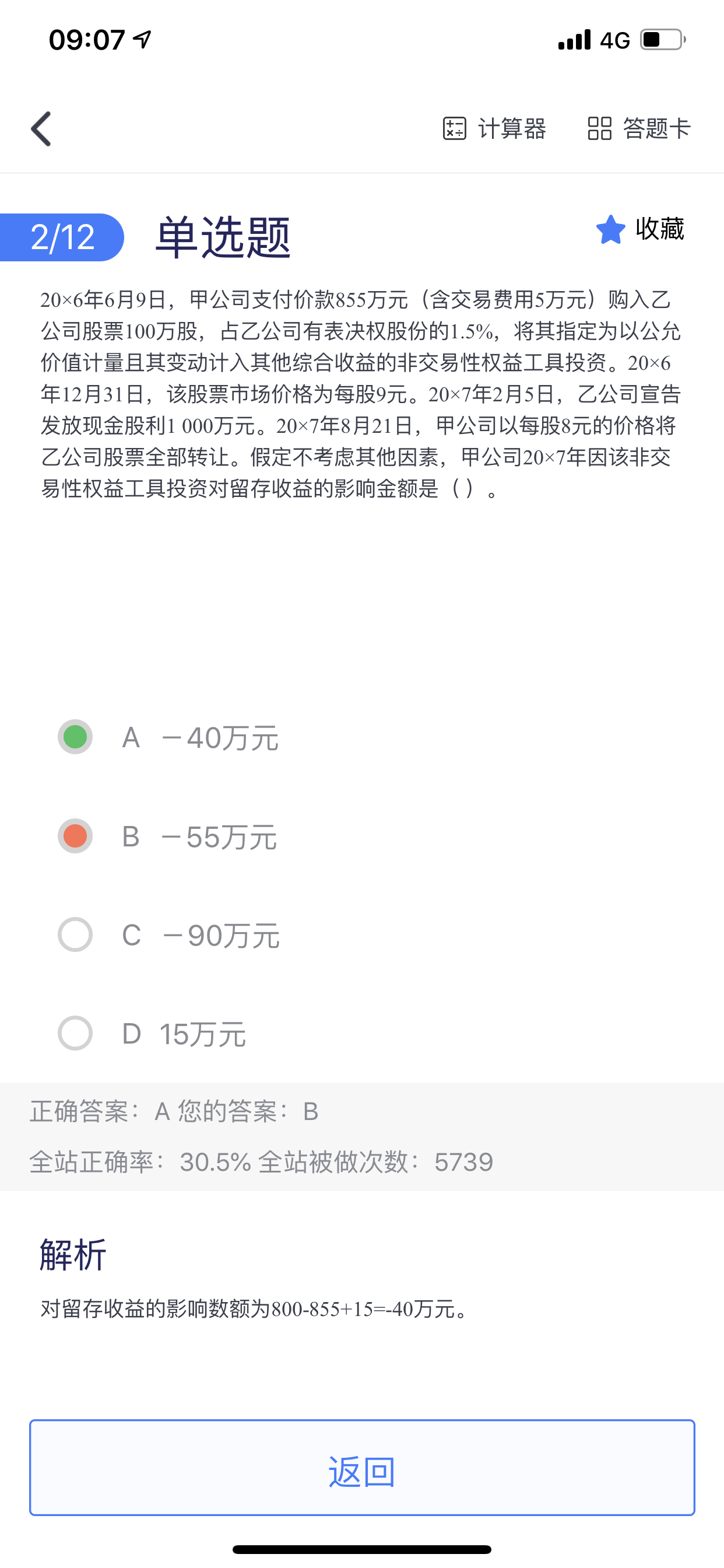
Task: Tap the back arrow icon
Action: point(41,129)
